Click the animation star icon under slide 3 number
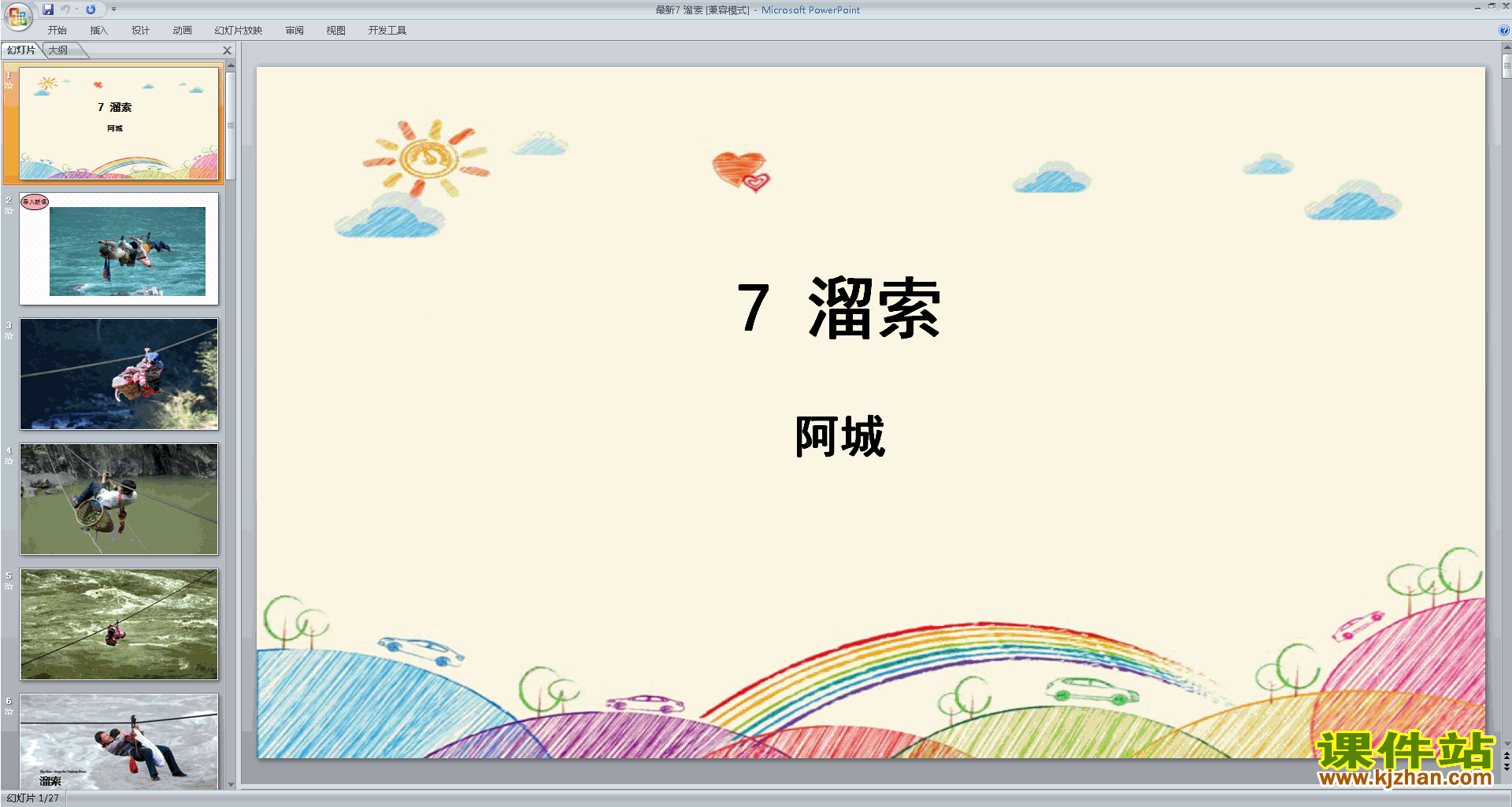1512x807 pixels. point(9,336)
